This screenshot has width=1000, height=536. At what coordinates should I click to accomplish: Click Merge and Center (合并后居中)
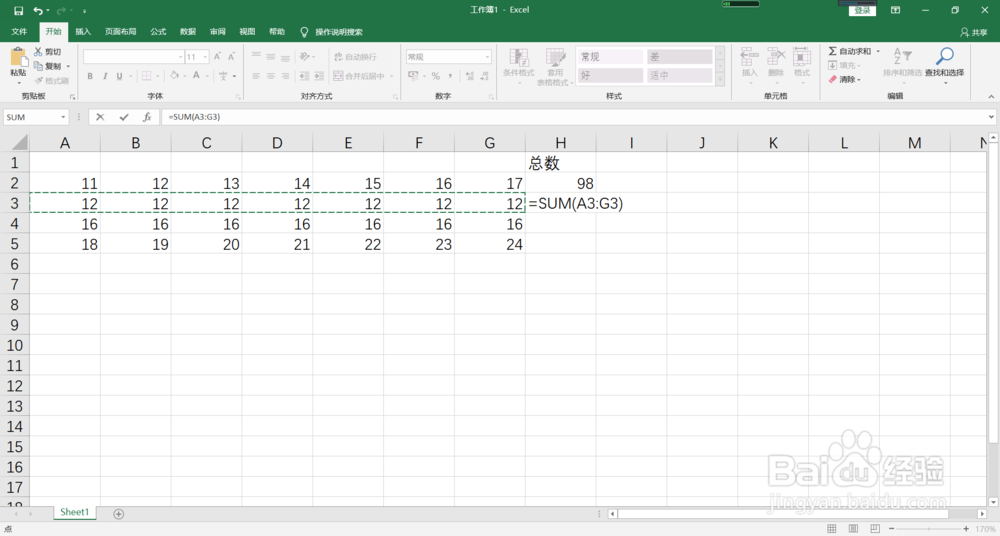click(x=359, y=76)
